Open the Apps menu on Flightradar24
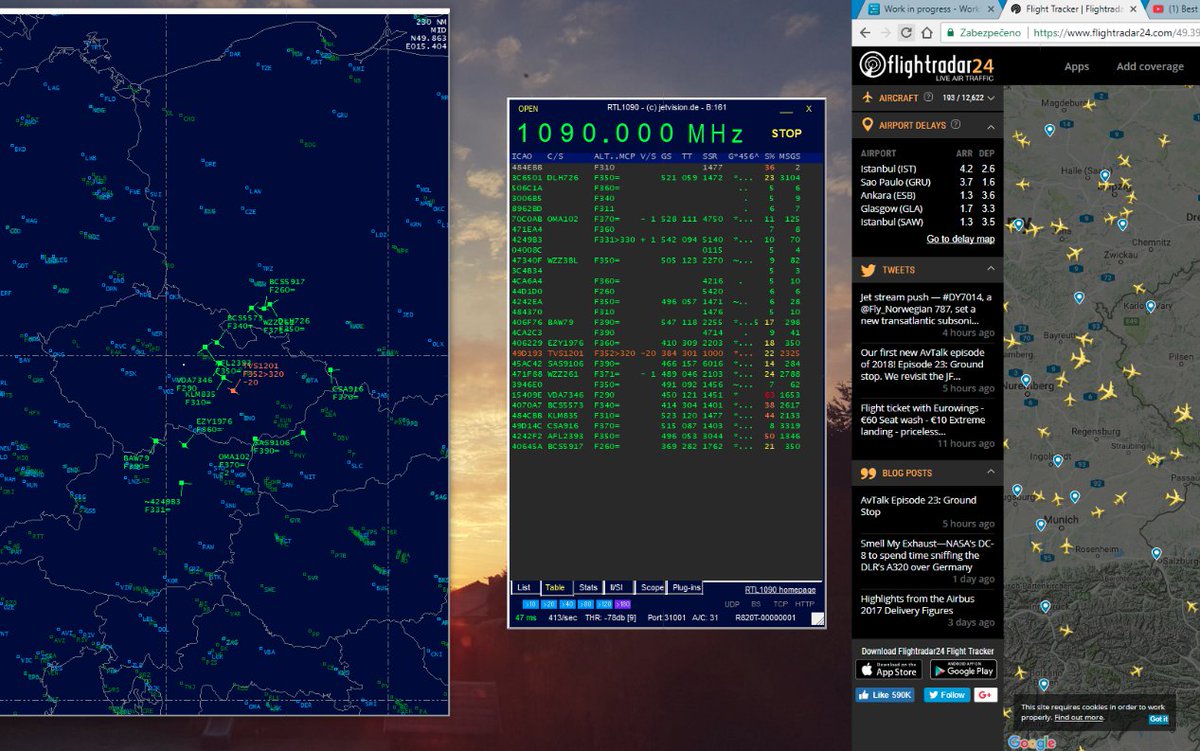1200x751 pixels. click(1077, 67)
